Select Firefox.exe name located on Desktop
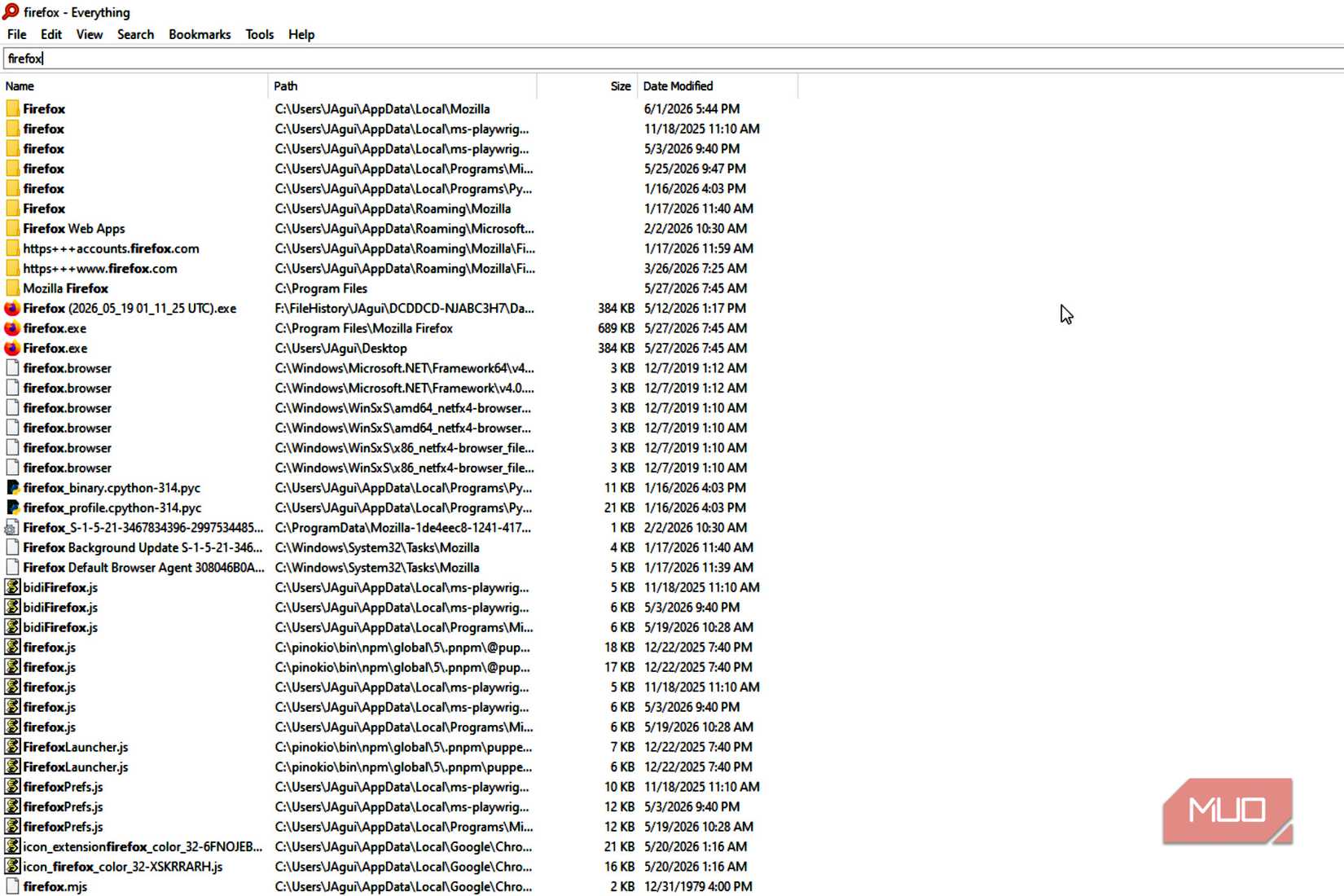Viewport: 1344px width, 896px height. click(55, 348)
